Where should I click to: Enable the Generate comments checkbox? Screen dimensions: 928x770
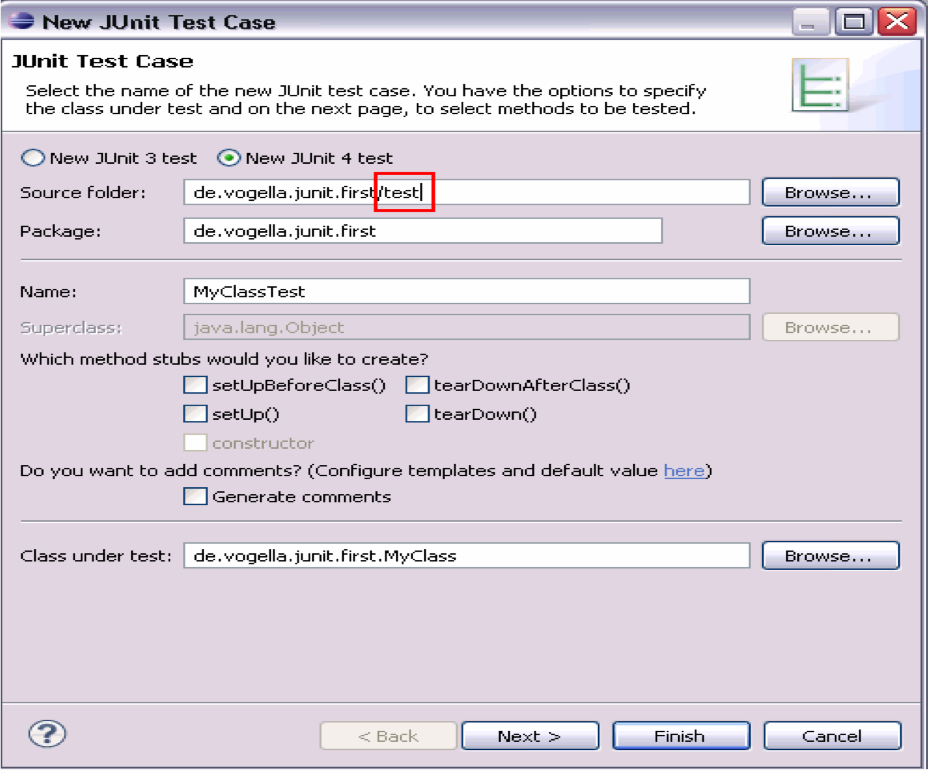195,497
